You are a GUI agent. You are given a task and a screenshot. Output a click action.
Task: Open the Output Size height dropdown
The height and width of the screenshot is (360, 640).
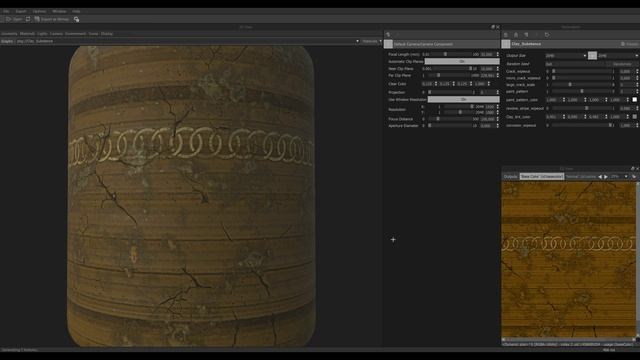[618, 56]
